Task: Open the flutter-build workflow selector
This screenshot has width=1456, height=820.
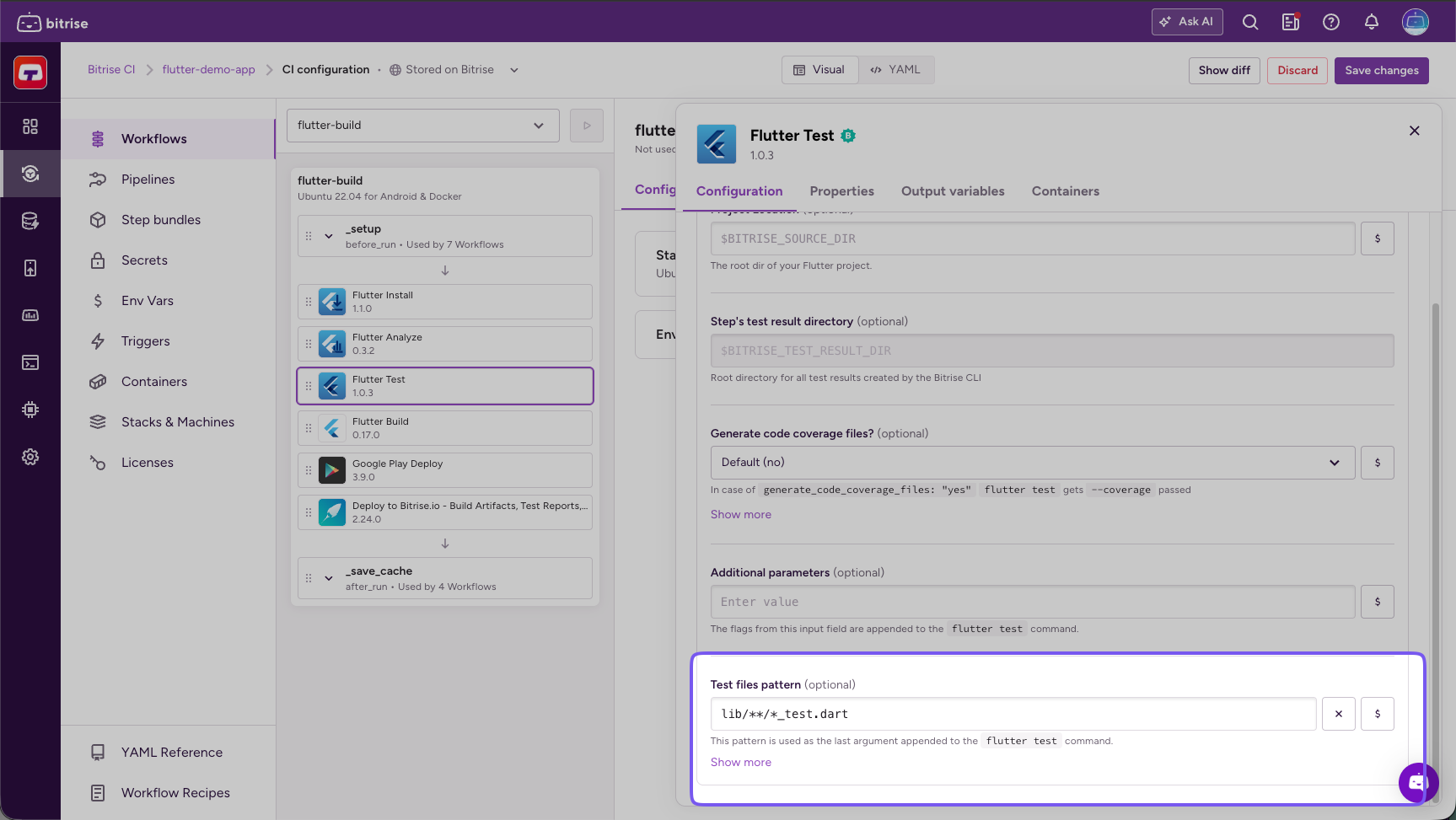Action: [x=423, y=126]
